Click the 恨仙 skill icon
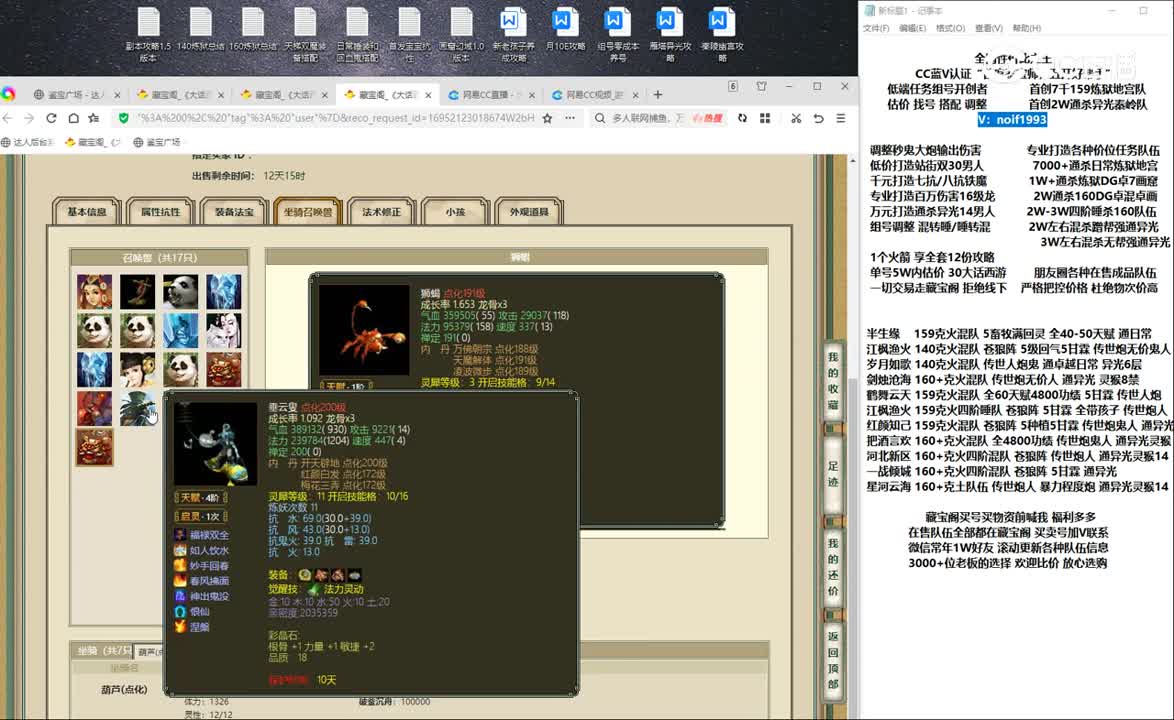Viewport: 1174px width, 720px height. coord(180,611)
